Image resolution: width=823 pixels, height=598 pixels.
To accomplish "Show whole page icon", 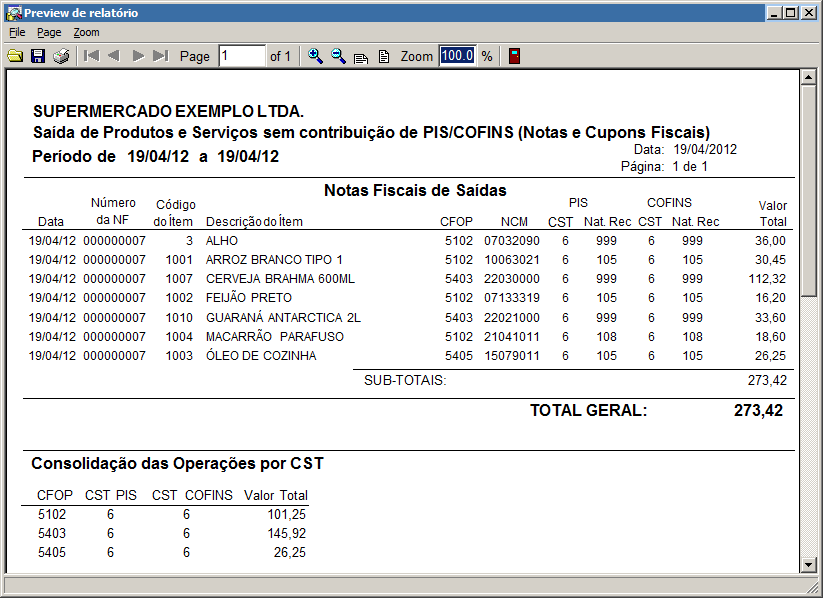I will tap(384, 56).
